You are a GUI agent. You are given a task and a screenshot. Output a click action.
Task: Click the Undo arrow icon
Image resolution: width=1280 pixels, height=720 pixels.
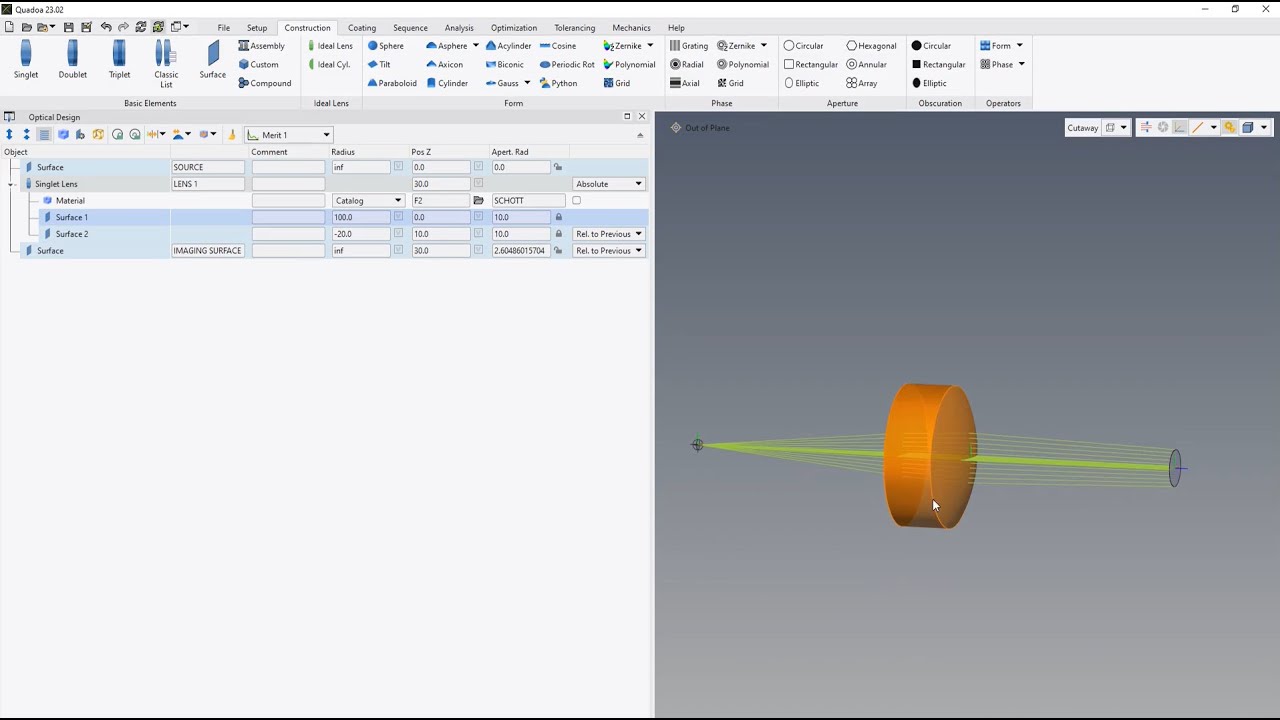point(105,27)
